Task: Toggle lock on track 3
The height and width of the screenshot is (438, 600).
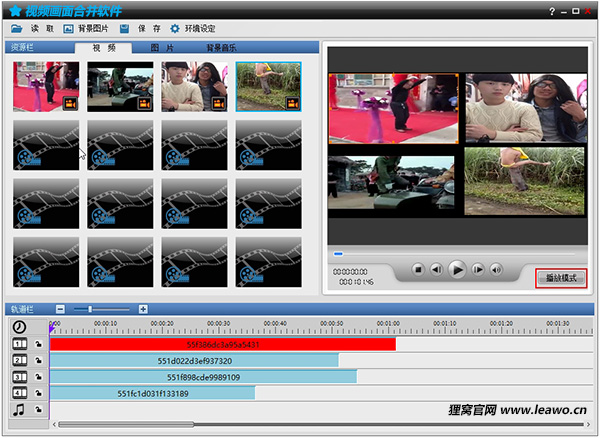Action: point(38,377)
